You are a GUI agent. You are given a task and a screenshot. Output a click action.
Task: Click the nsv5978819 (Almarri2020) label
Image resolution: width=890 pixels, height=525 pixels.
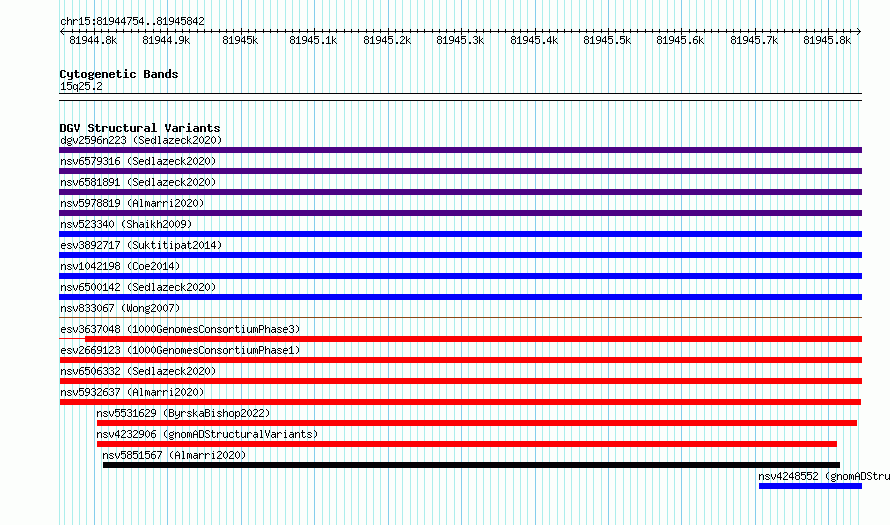coord(132,203)
